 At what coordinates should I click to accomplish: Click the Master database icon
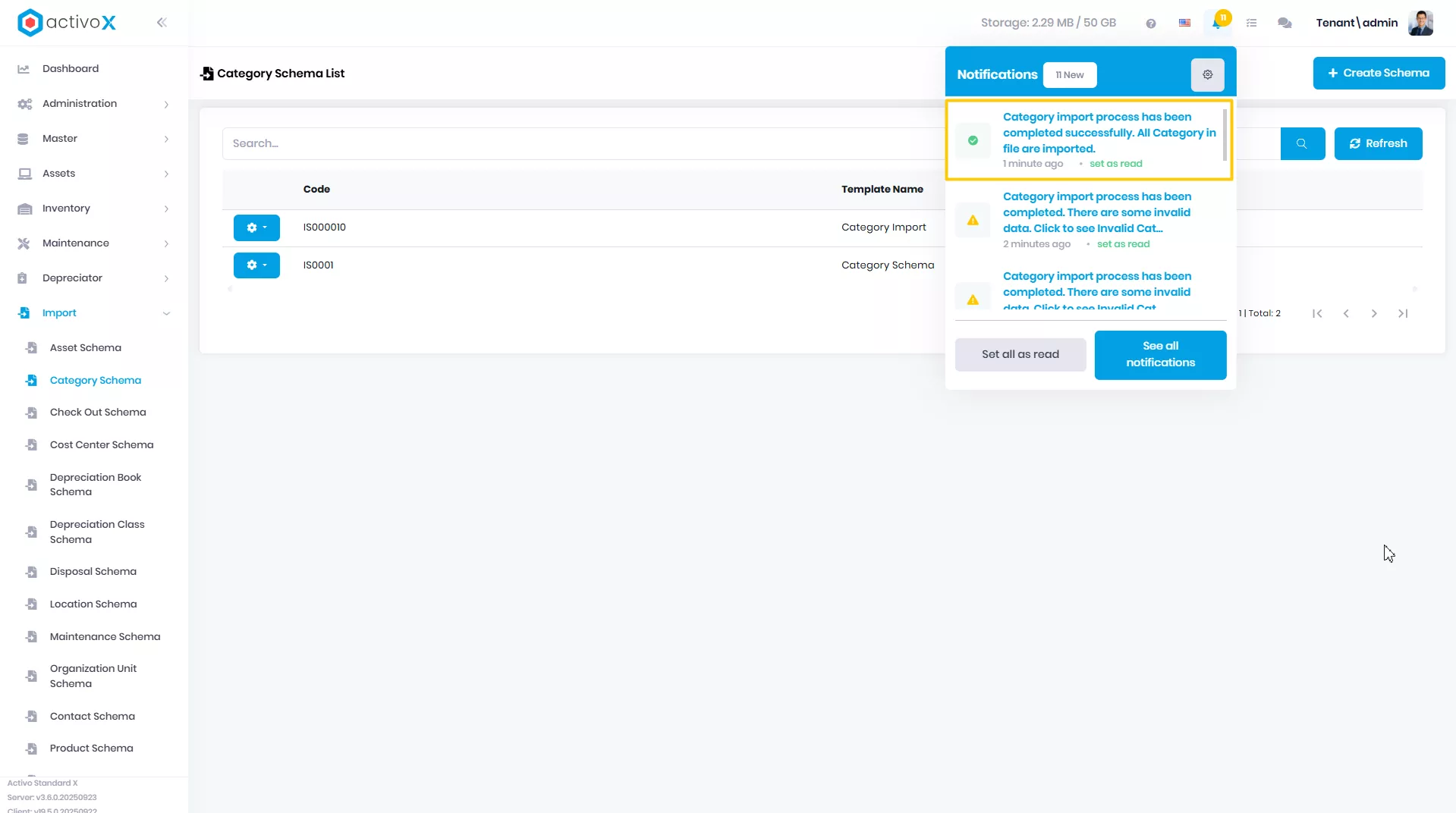[x=23, y=139]
